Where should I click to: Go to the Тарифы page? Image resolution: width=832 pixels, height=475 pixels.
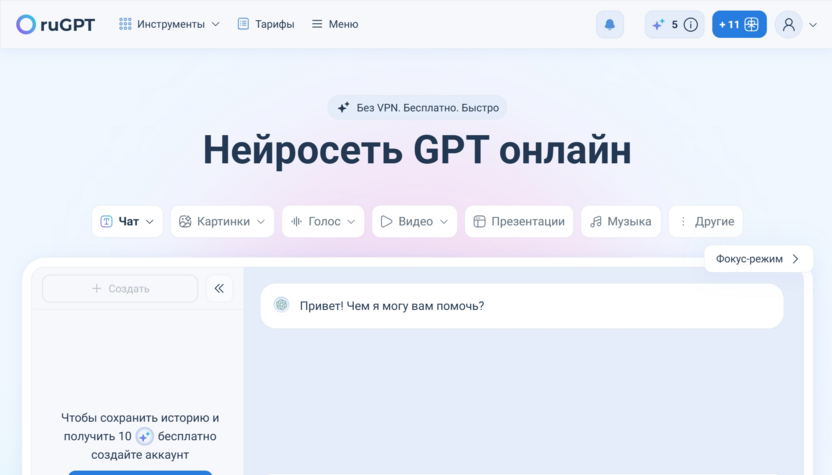click(266, 24)
